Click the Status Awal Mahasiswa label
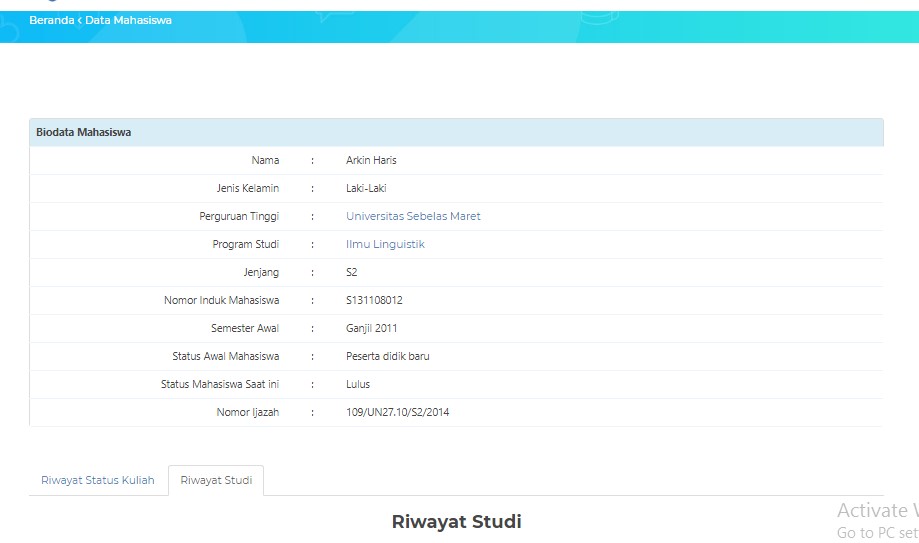The height and width of the screenshot is (543, 919). (226, 356)
